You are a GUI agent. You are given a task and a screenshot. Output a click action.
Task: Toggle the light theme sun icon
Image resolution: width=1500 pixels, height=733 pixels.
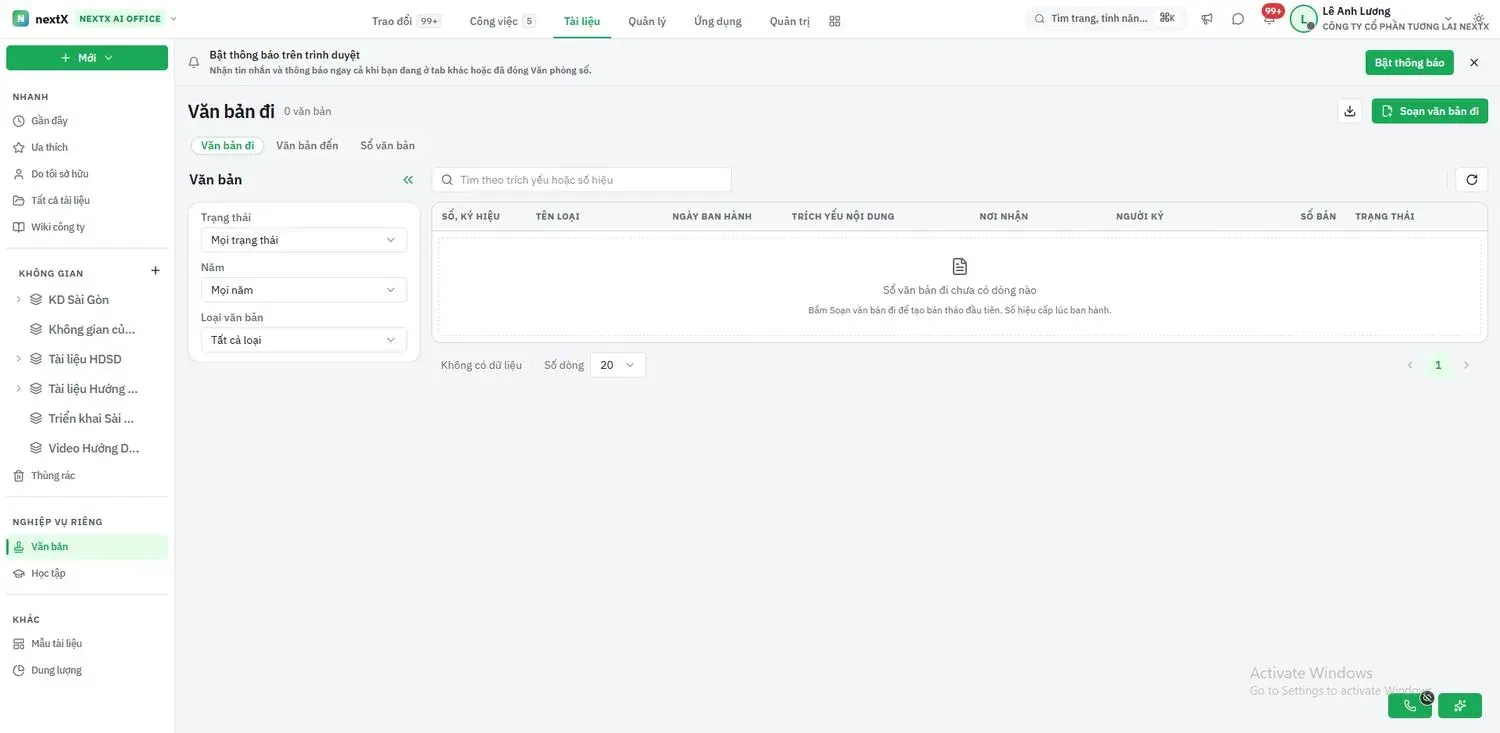[1479, 19]
